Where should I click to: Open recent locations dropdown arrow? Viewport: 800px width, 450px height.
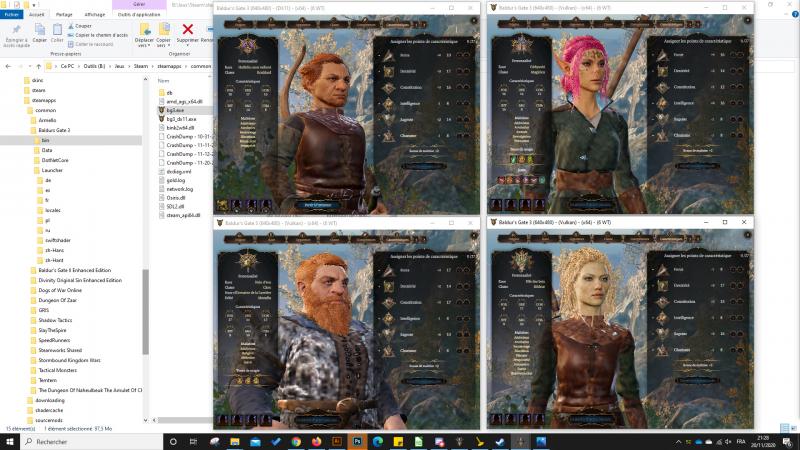(x=30, y=66)
